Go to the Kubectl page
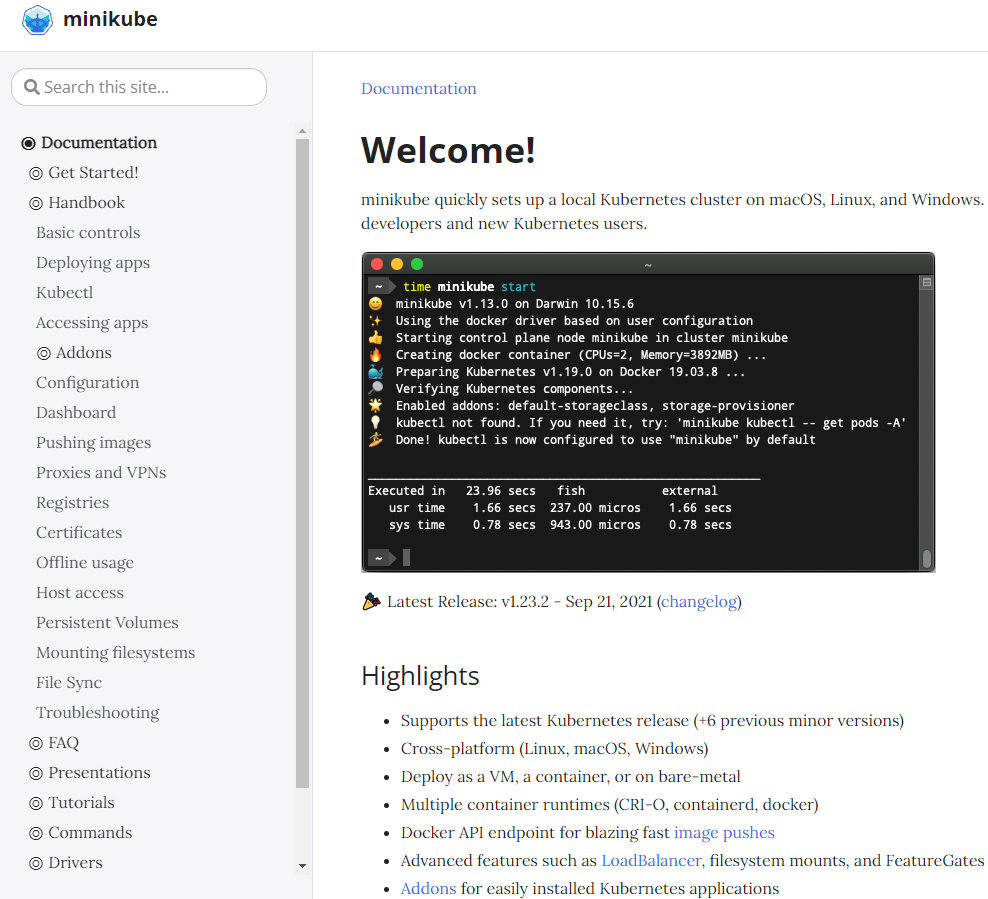The image size is (988, 899). (x=65, y=293)
